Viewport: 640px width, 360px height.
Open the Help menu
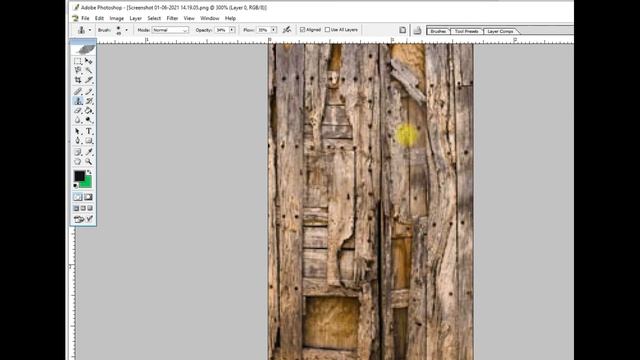(230, 18)
